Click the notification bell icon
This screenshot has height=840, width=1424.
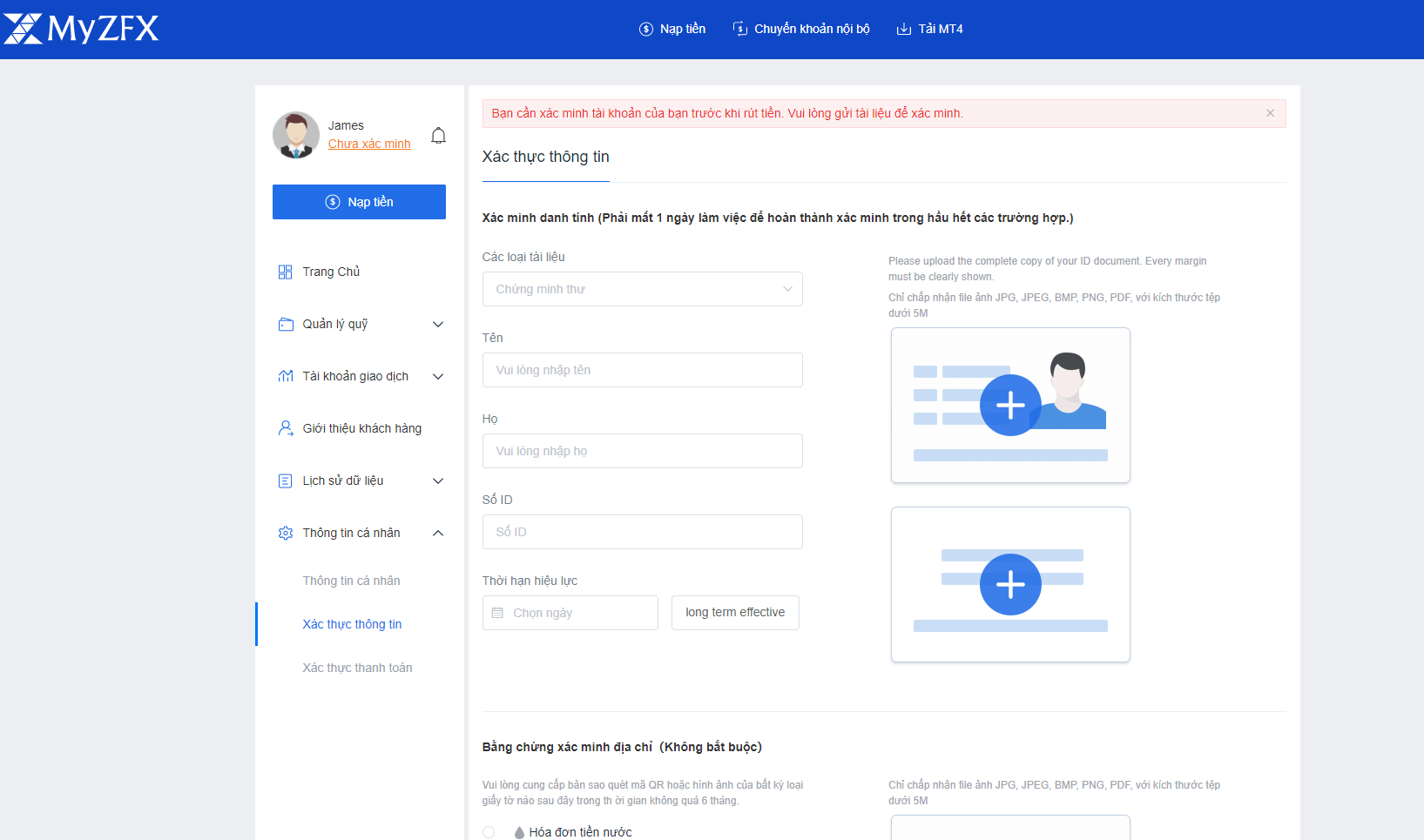tap(438, 136)
